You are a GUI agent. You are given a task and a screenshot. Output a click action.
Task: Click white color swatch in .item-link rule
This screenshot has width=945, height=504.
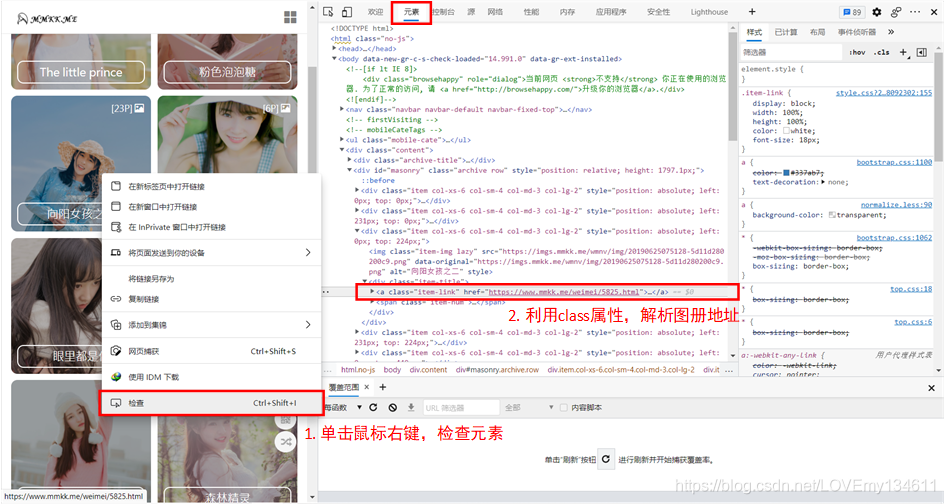pyautogui.click(x=786, y=131)
